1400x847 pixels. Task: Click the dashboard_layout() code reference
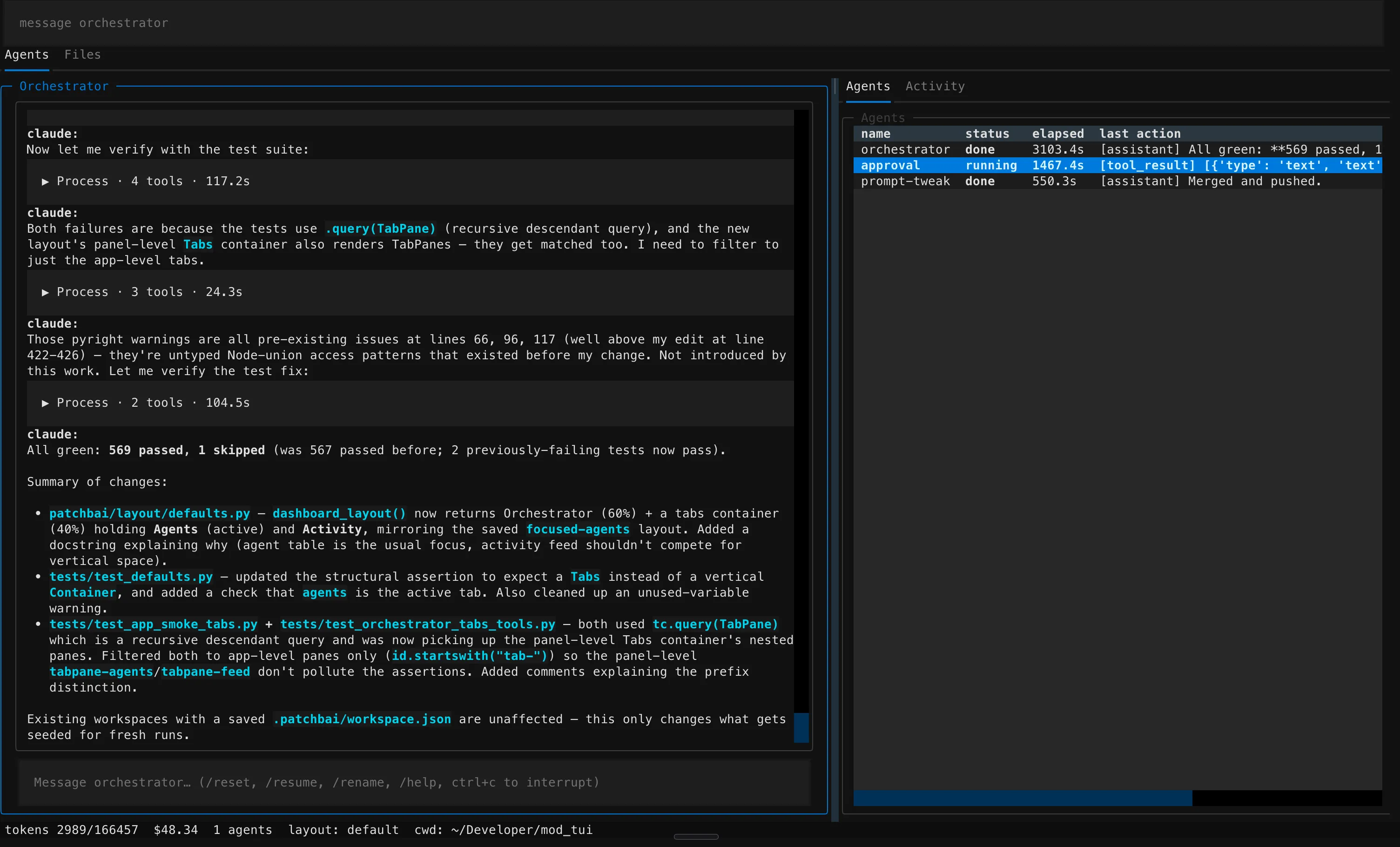339,513
